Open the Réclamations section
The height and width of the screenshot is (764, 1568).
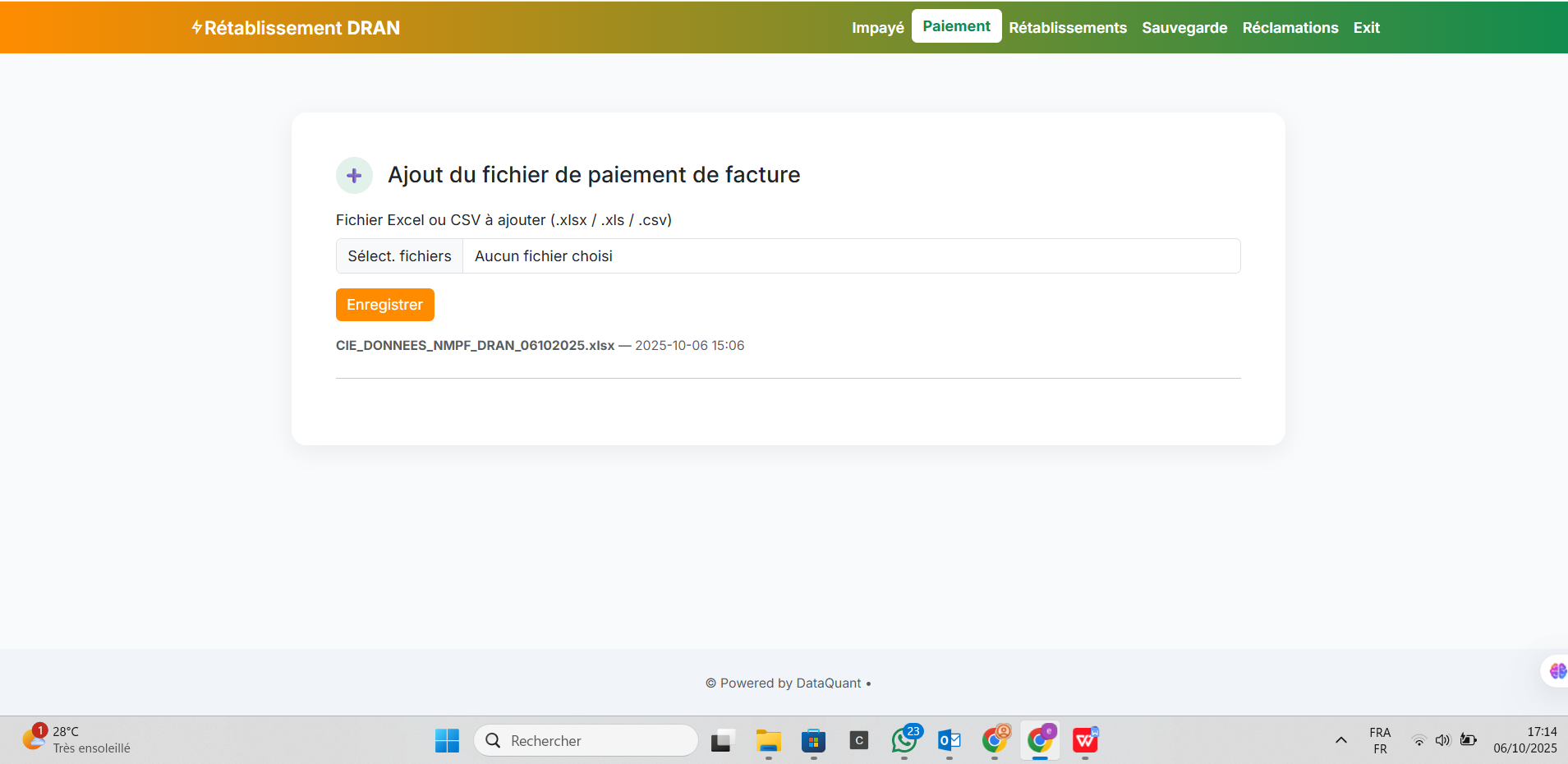click(x=1290, y=28)
